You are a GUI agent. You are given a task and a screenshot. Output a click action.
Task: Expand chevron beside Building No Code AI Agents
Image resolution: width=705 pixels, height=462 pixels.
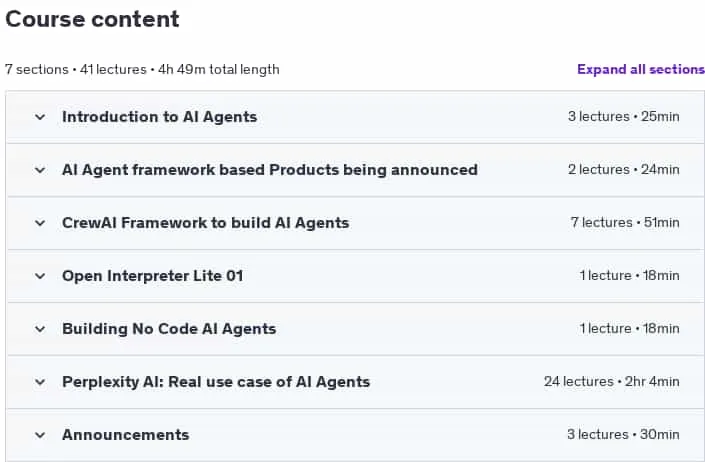click(x=40, y=329)
